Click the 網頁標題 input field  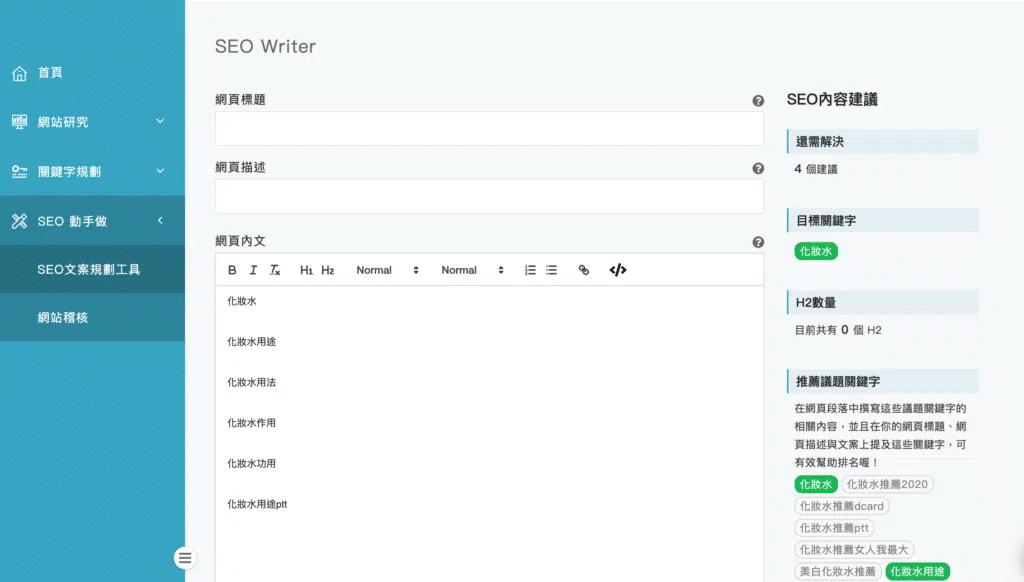point(489,129)
